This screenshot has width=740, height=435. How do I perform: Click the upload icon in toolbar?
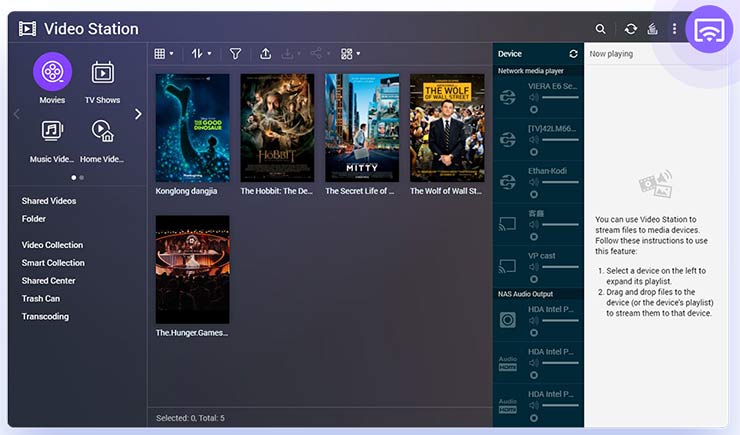[x=265, y=54]
